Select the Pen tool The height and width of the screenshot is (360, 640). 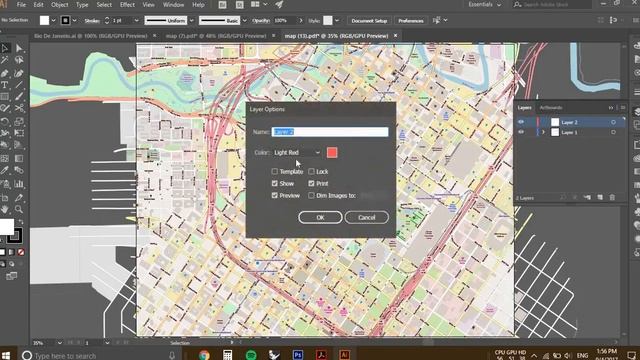[x=5, y=73]
